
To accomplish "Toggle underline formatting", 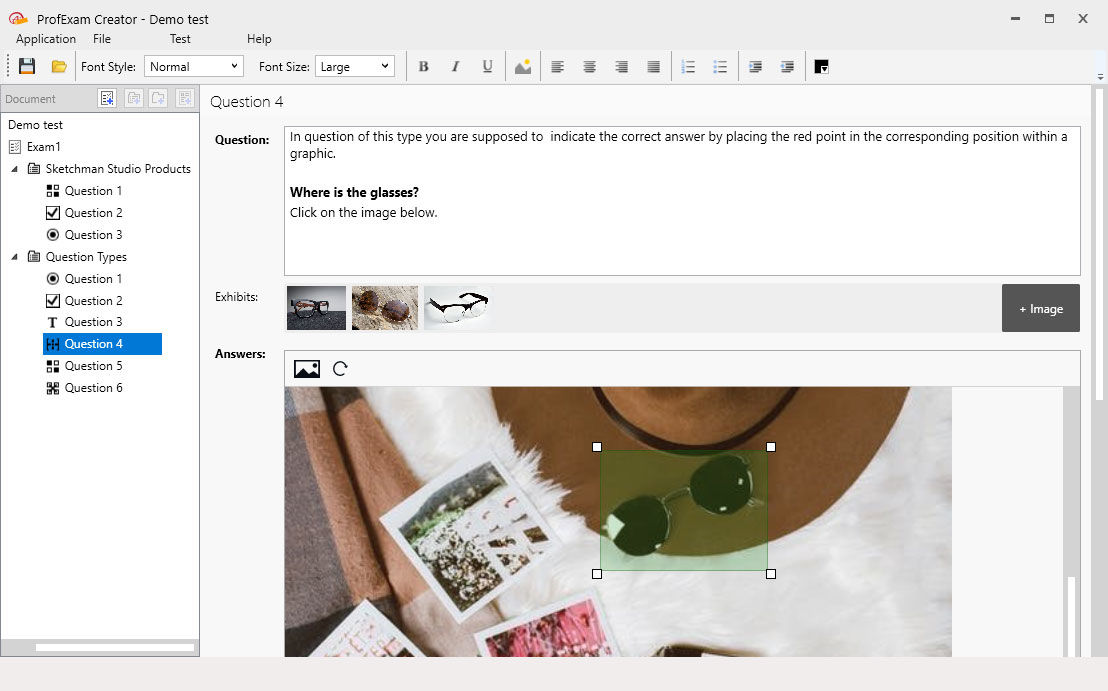I will 487,66.
